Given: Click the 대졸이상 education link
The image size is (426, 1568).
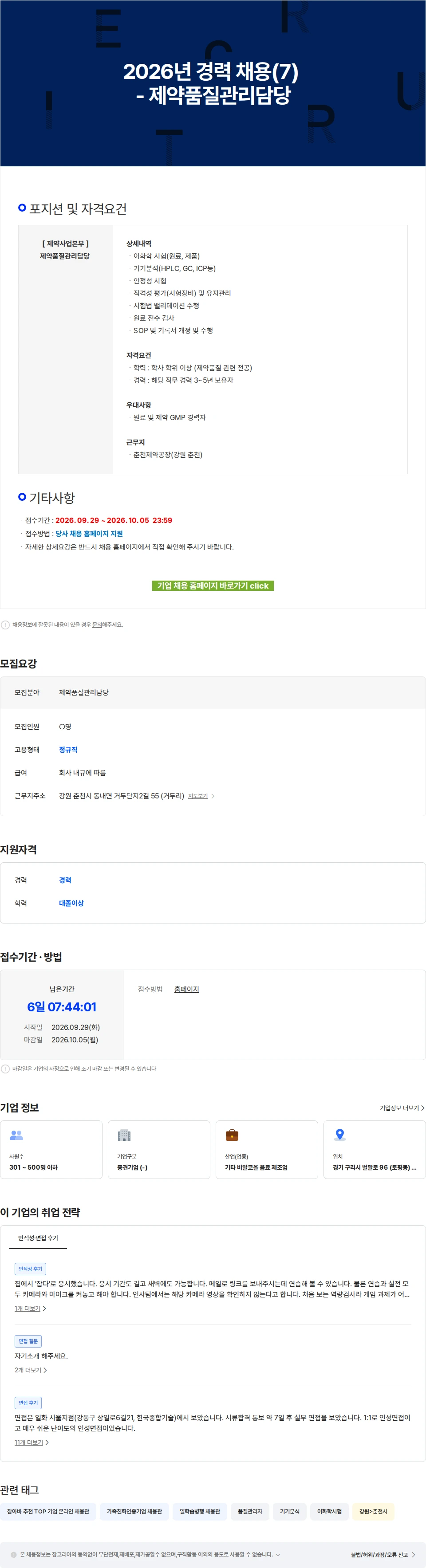Looking at the screenshot, I should pos(71,903).
